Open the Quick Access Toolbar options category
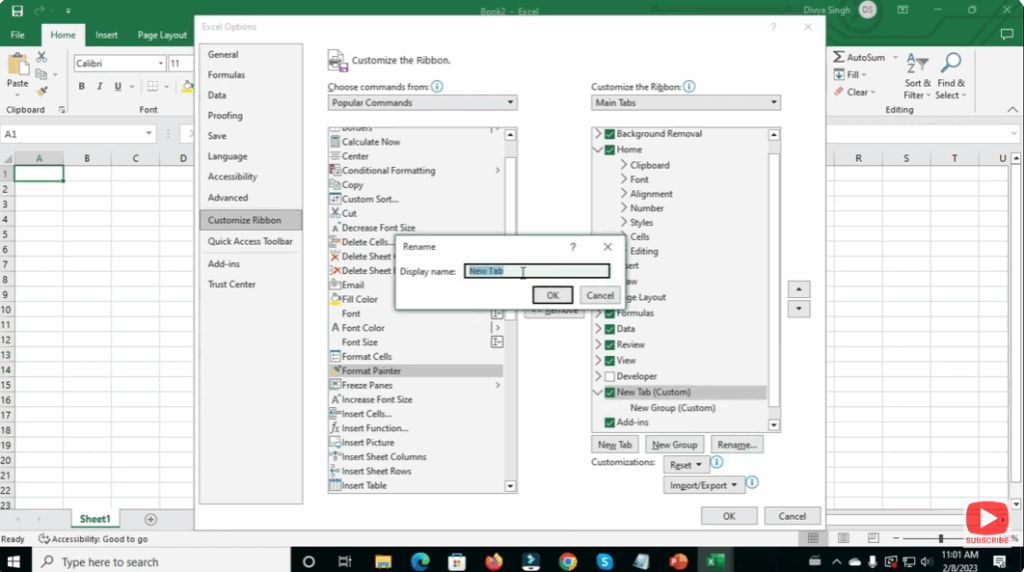The width and height of the screenshot is (1024, 572). (x=250, y=241)
